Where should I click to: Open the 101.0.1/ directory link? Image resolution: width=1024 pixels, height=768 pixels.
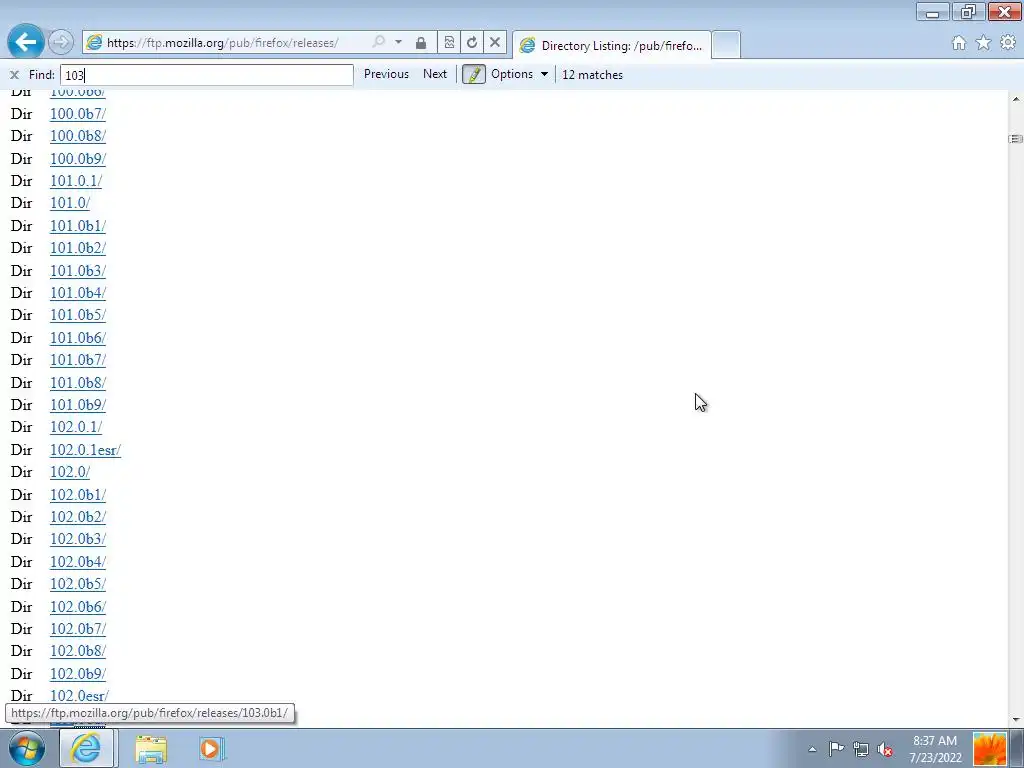pyautogui.click(x=76, y=181)
